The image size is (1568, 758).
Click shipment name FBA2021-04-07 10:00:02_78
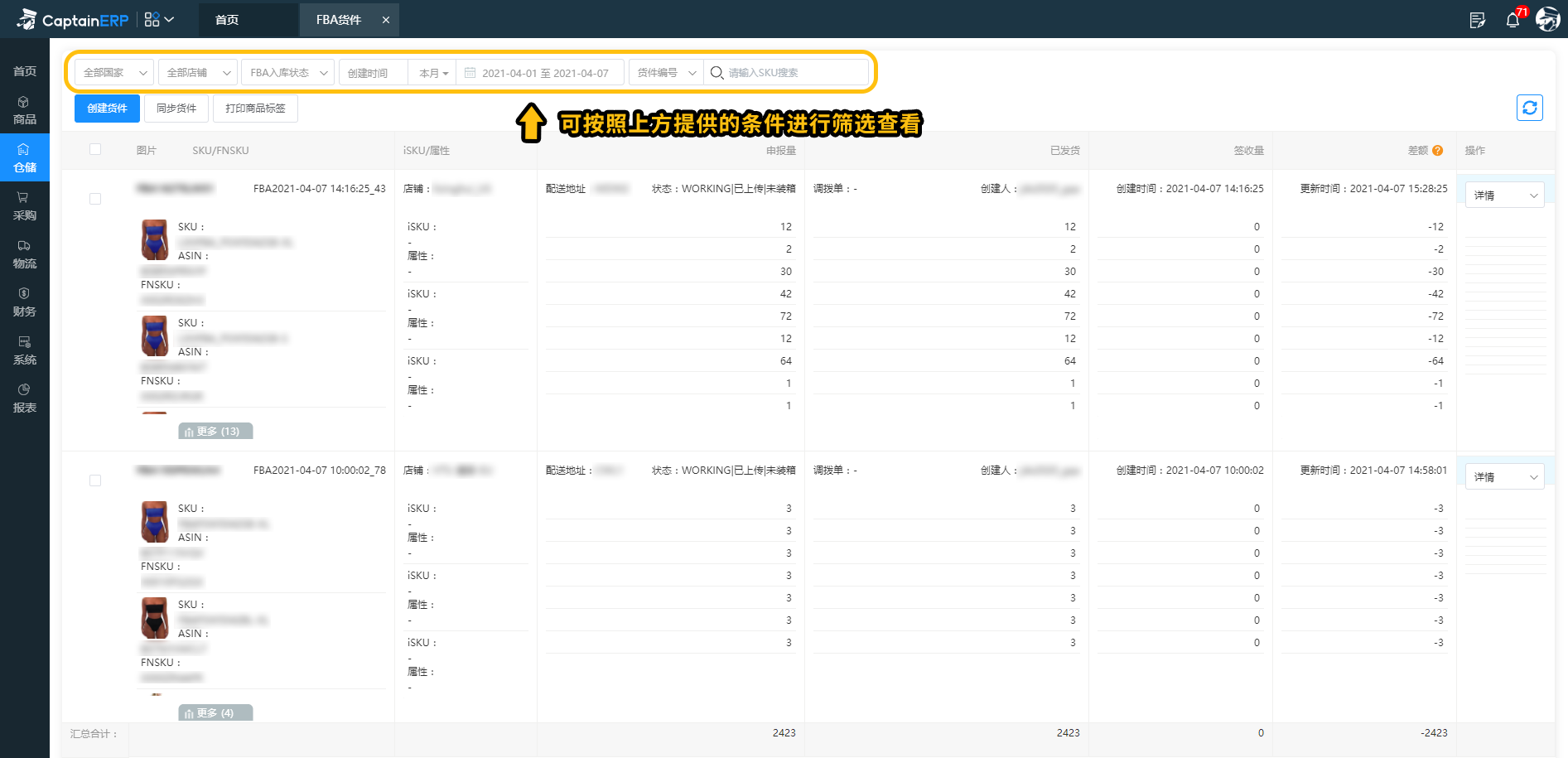[x=320, y=471]
